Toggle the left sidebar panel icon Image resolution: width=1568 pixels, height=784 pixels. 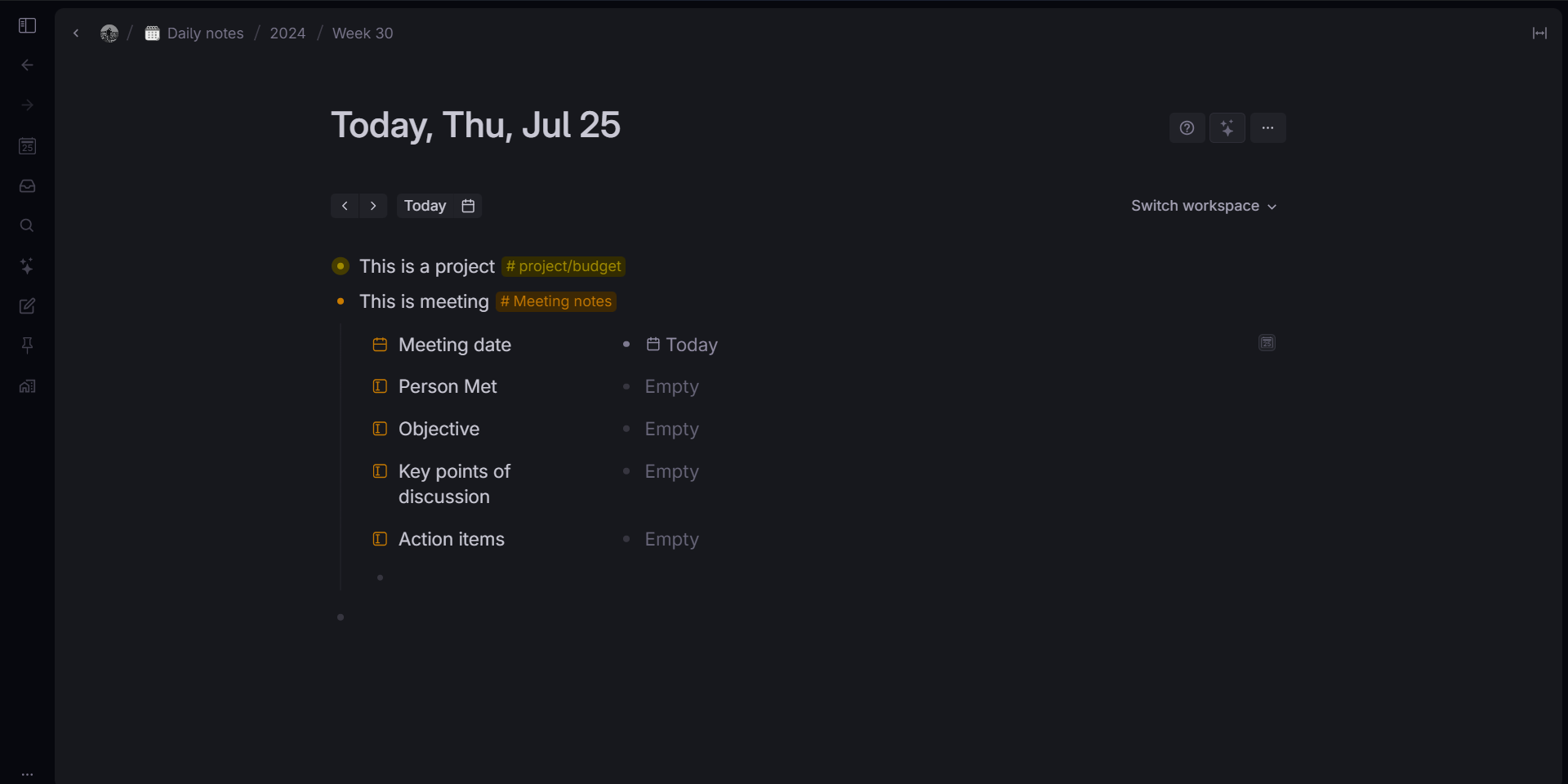pyautogui.click(x=27, y=25)
